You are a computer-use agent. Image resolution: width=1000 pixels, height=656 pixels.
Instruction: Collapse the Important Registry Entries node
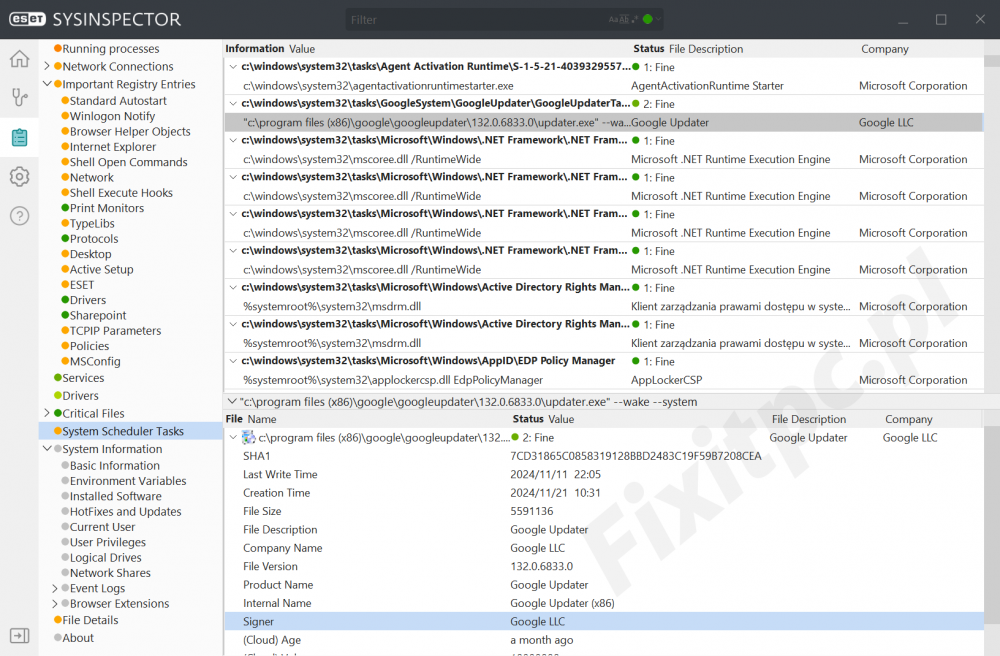coord(46,85)
